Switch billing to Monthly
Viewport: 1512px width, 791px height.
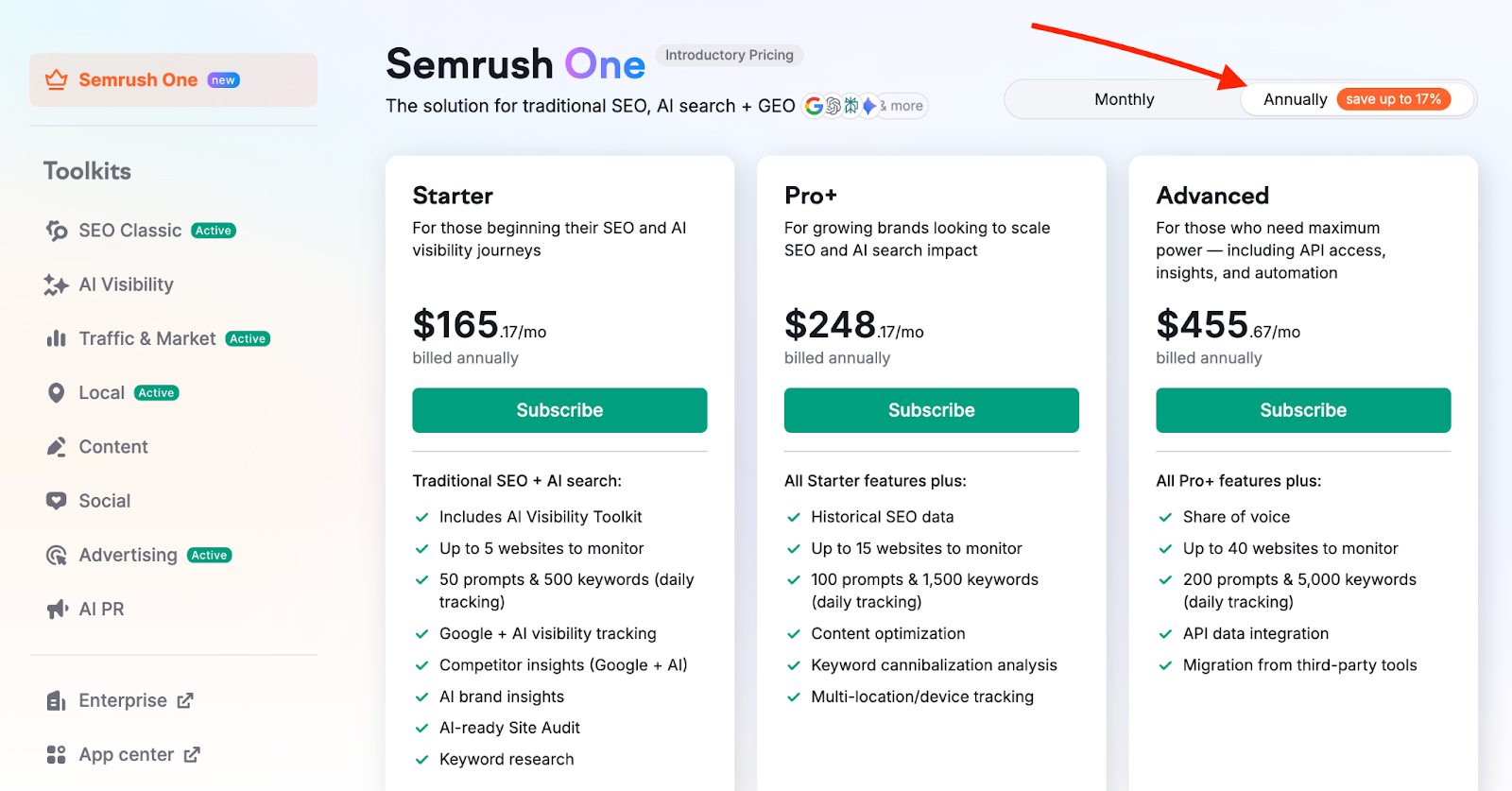(1123, 98)
